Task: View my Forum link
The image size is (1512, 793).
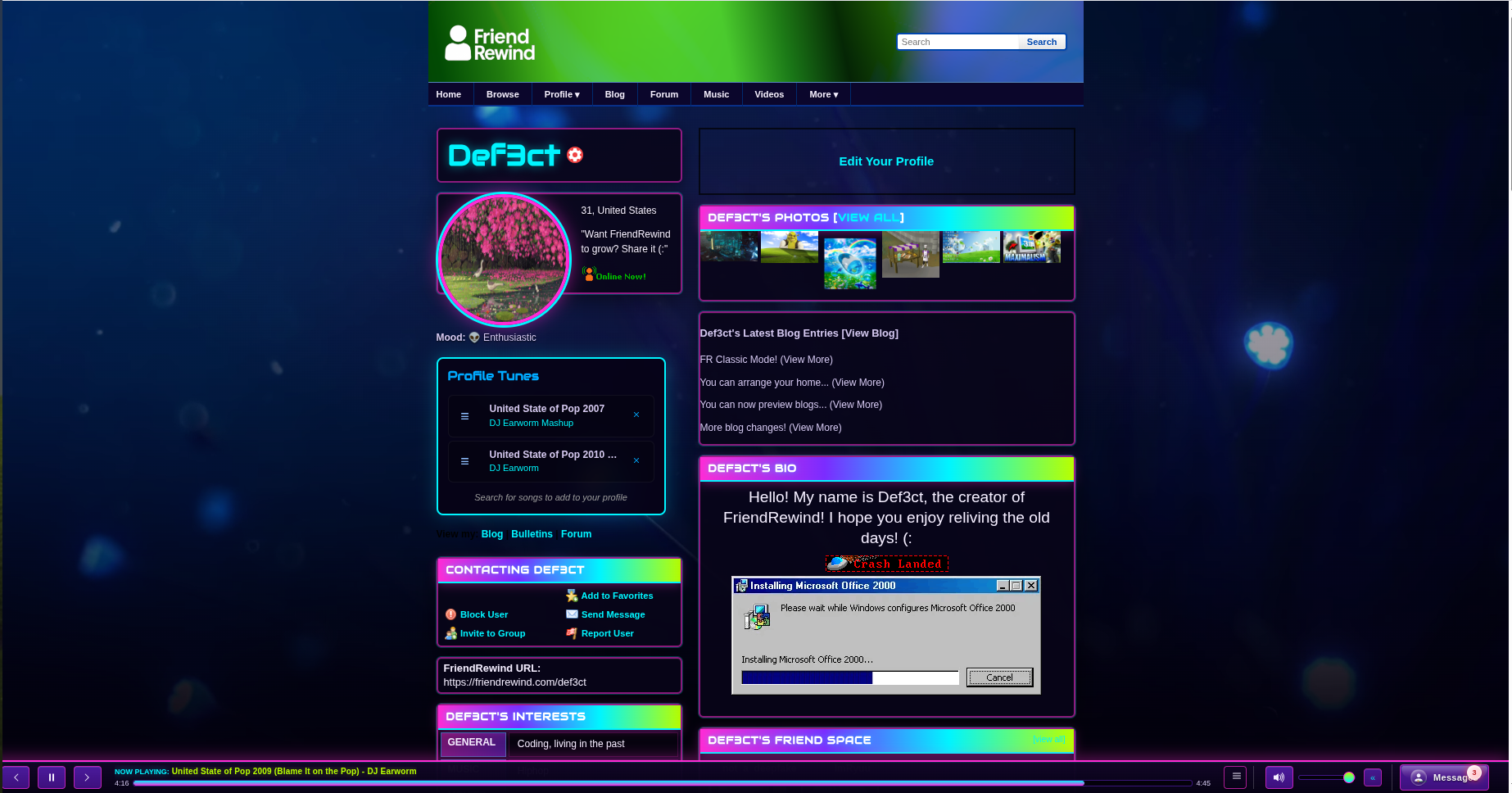Action: (576, 534)
